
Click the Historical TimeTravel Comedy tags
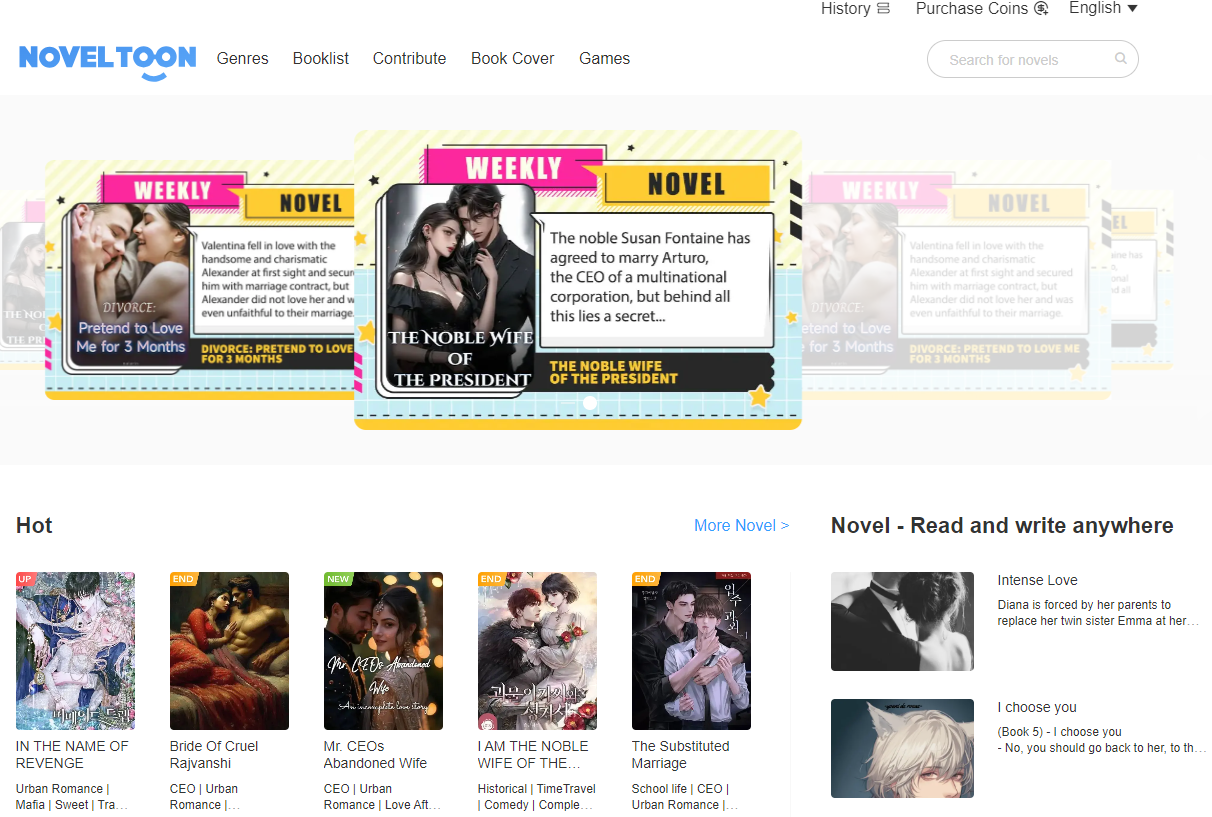click(x=537, y=797)
